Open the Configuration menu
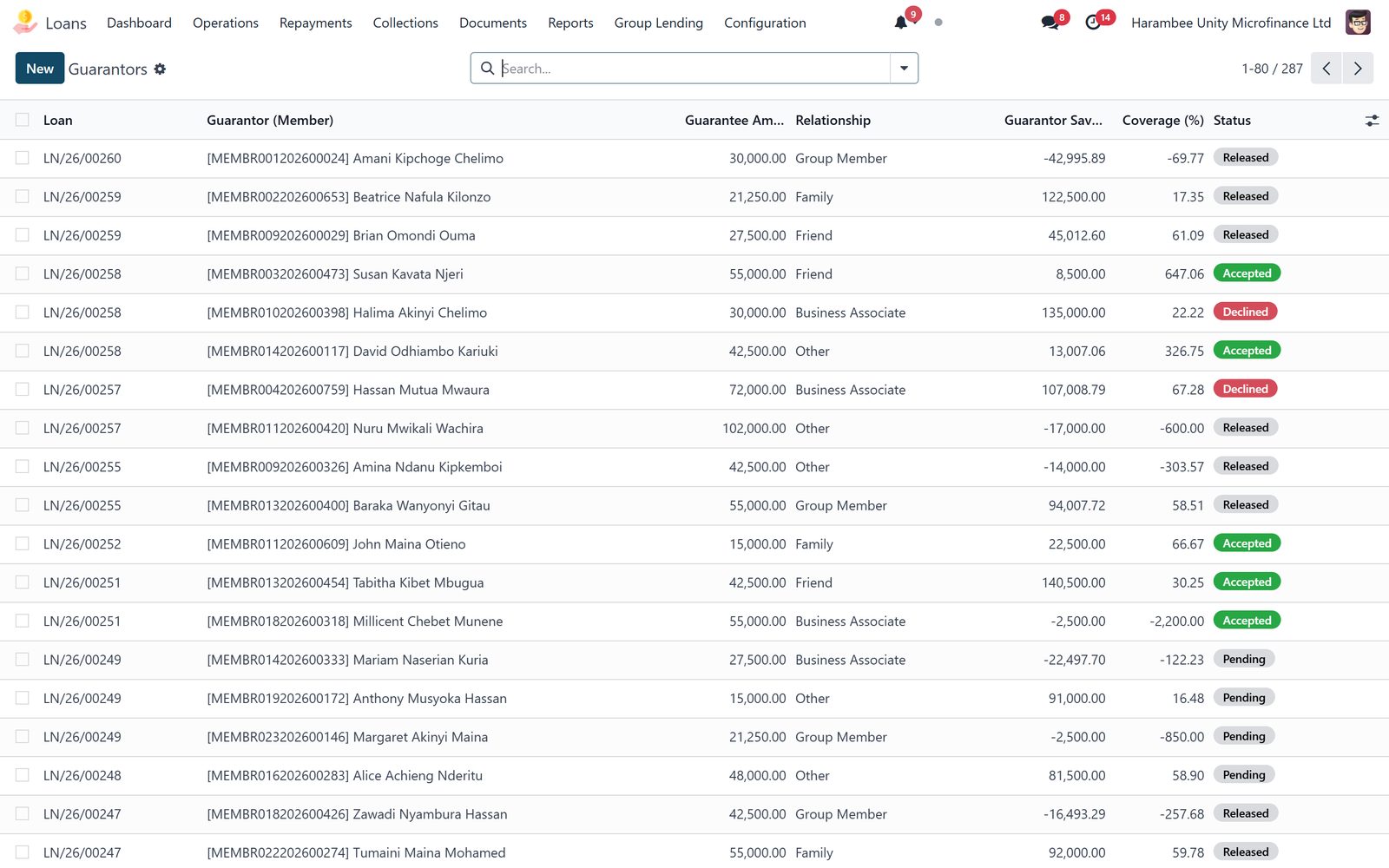Viewport: 1389px width, 868px height. [765, 23]
